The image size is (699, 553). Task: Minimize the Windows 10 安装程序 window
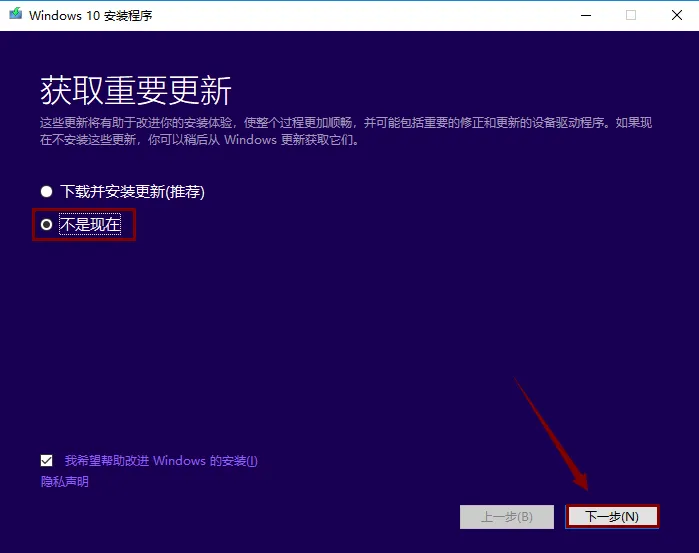click(x=586, y=15)
